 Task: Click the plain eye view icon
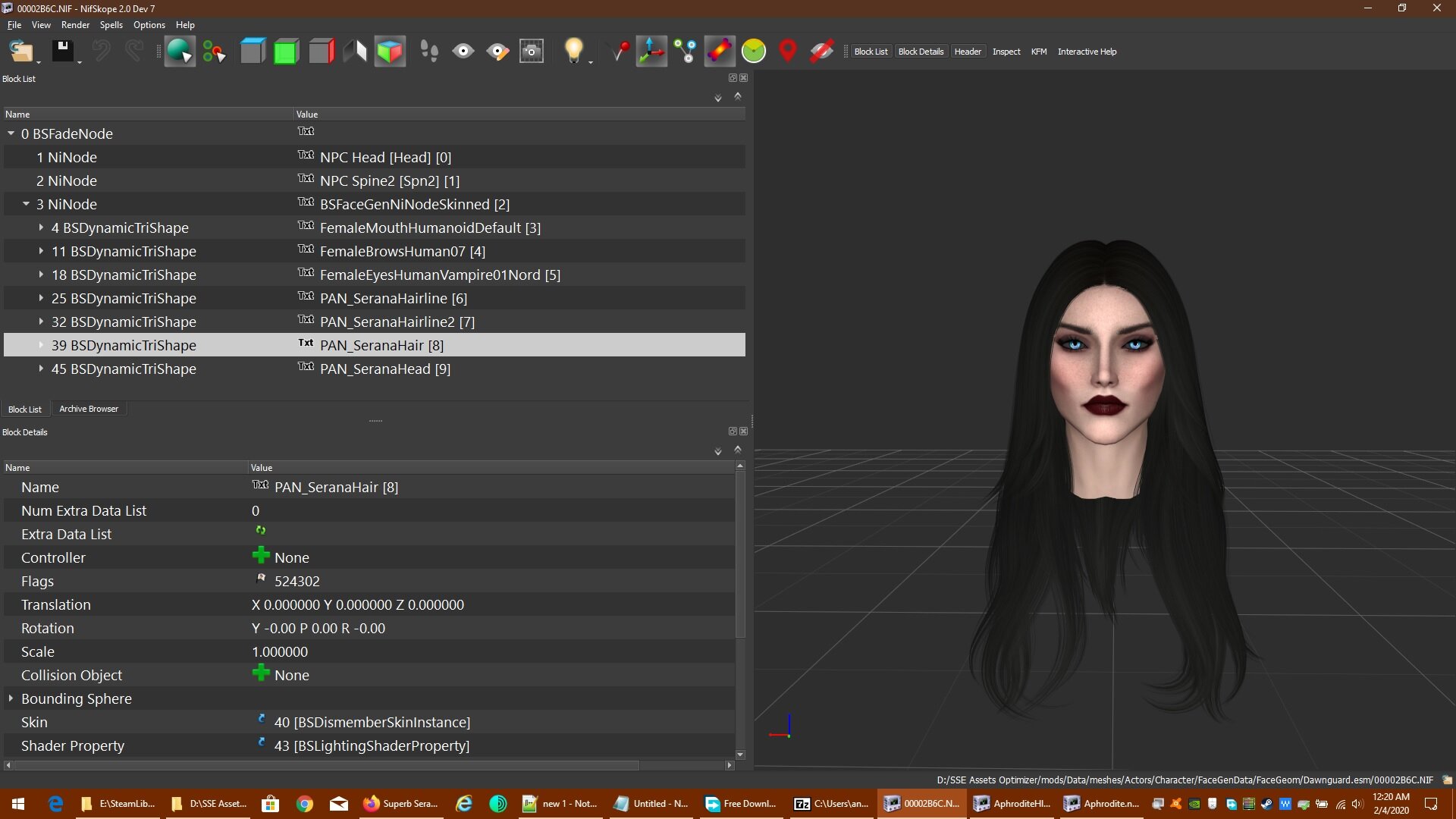pyautogui.click(x=463, y=52)
